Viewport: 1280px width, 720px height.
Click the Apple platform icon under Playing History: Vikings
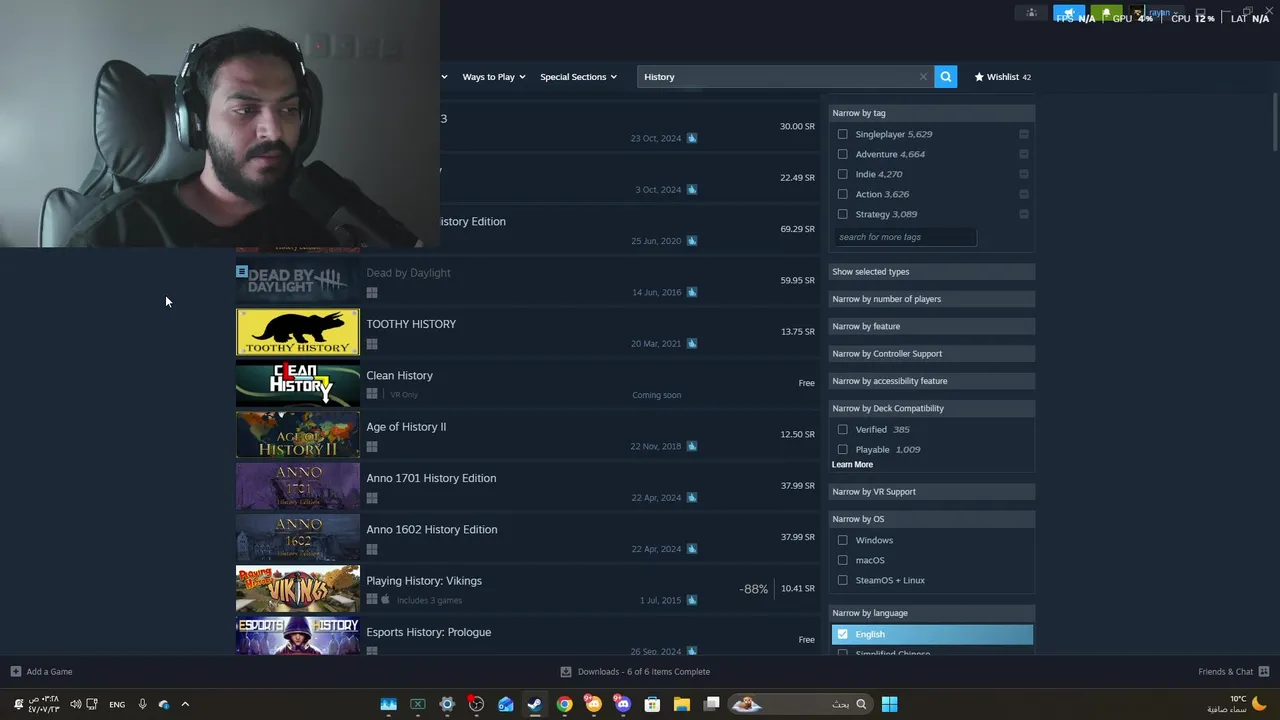(385, 600)
